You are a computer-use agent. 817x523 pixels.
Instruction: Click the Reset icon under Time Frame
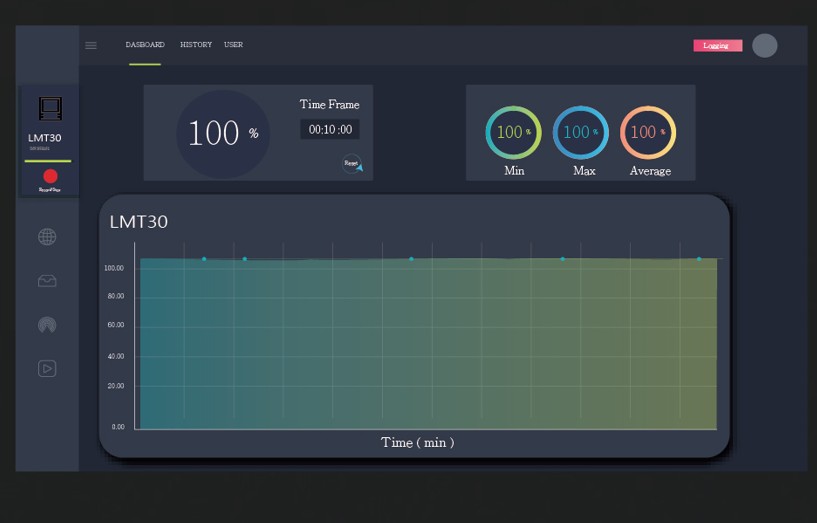click(x=352, y=163)
